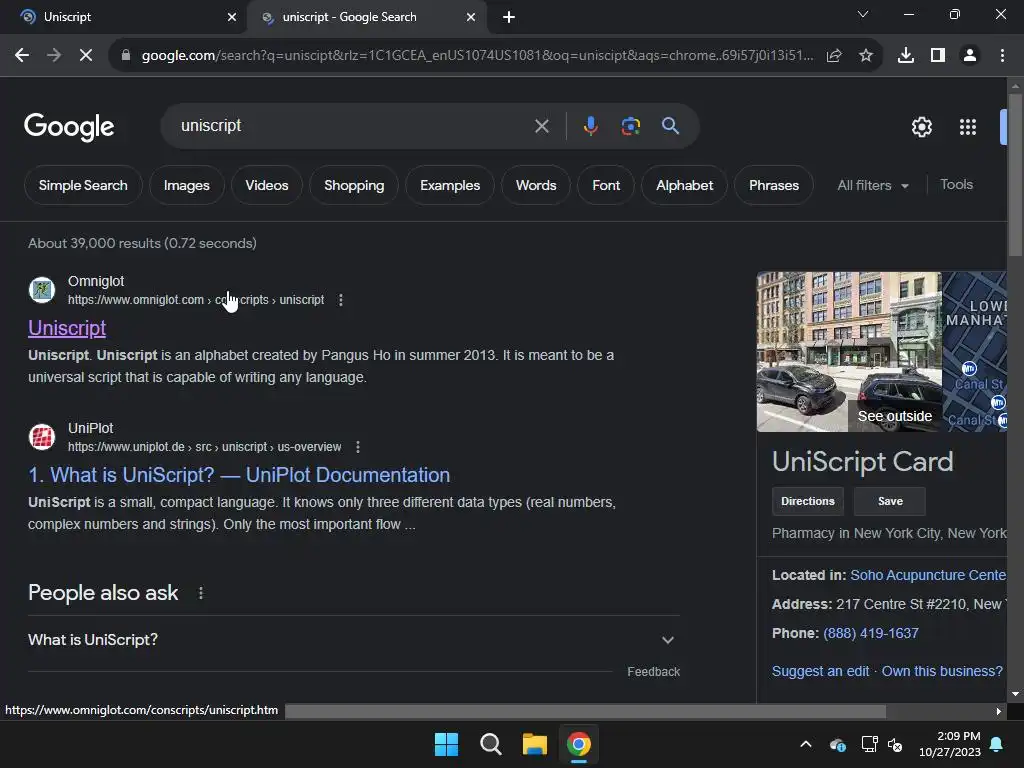Click Own this business? link

[942, 671]
